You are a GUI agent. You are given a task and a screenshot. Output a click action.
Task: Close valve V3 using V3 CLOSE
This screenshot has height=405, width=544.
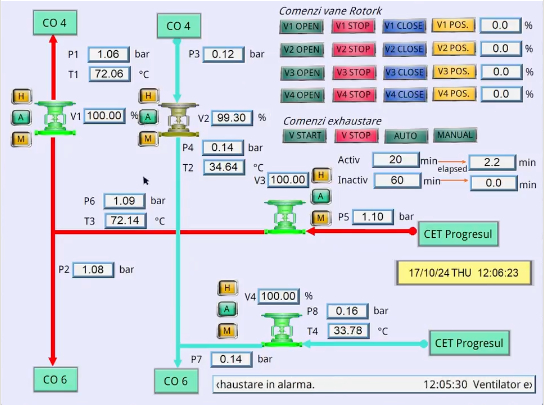pyautogui.click(x=405, y=73)
